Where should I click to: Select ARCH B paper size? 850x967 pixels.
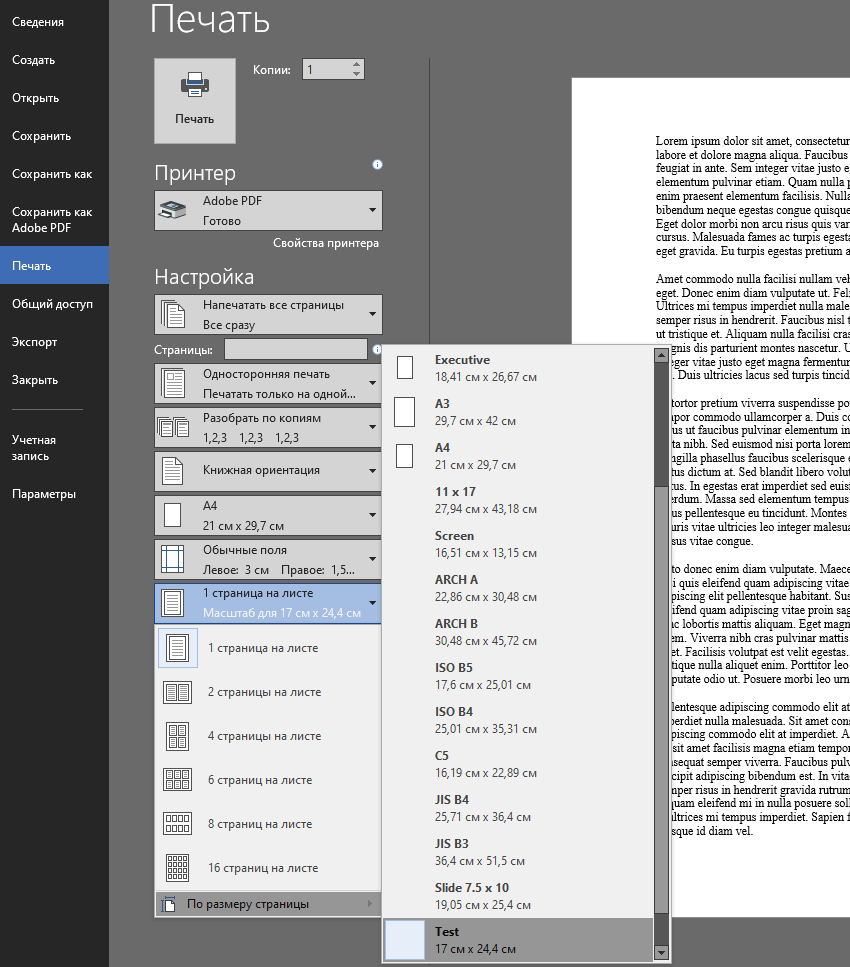[518, 632]
